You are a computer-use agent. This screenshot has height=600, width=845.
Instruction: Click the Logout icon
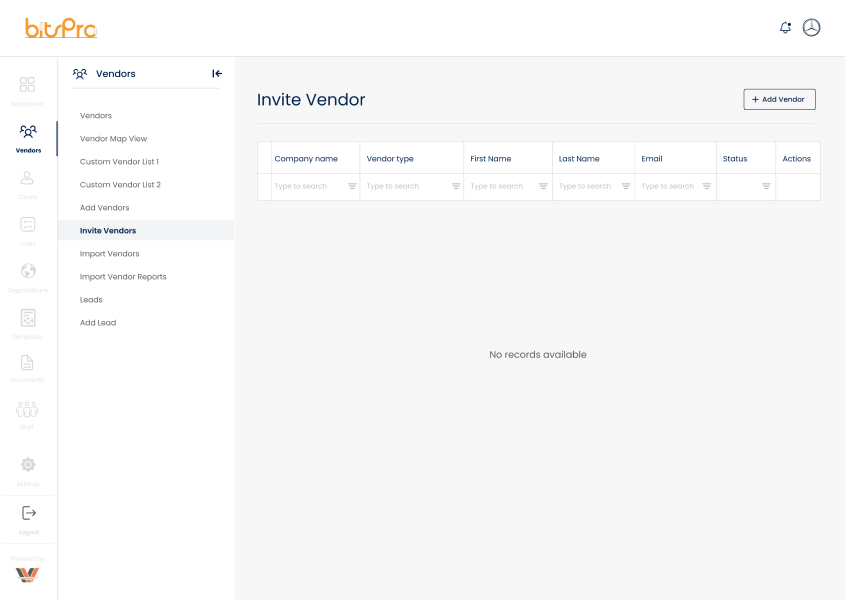coord(29,513)
